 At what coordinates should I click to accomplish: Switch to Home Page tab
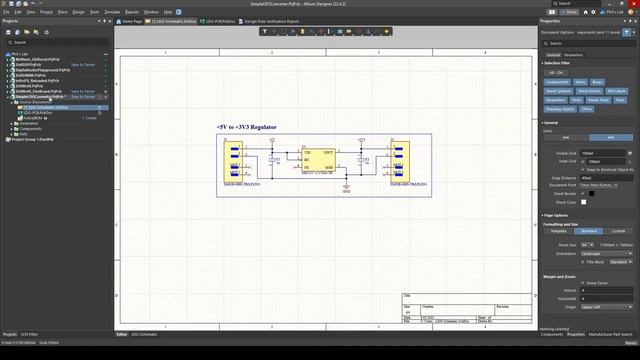tap(129, 21)
